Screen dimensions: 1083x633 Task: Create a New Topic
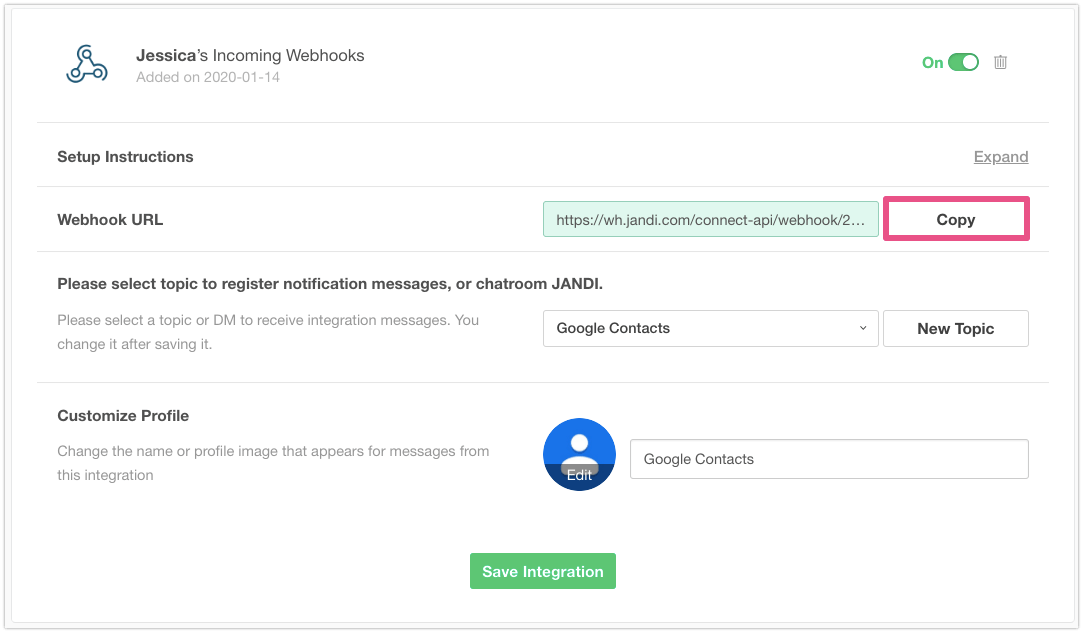click(x=955, y=328)
